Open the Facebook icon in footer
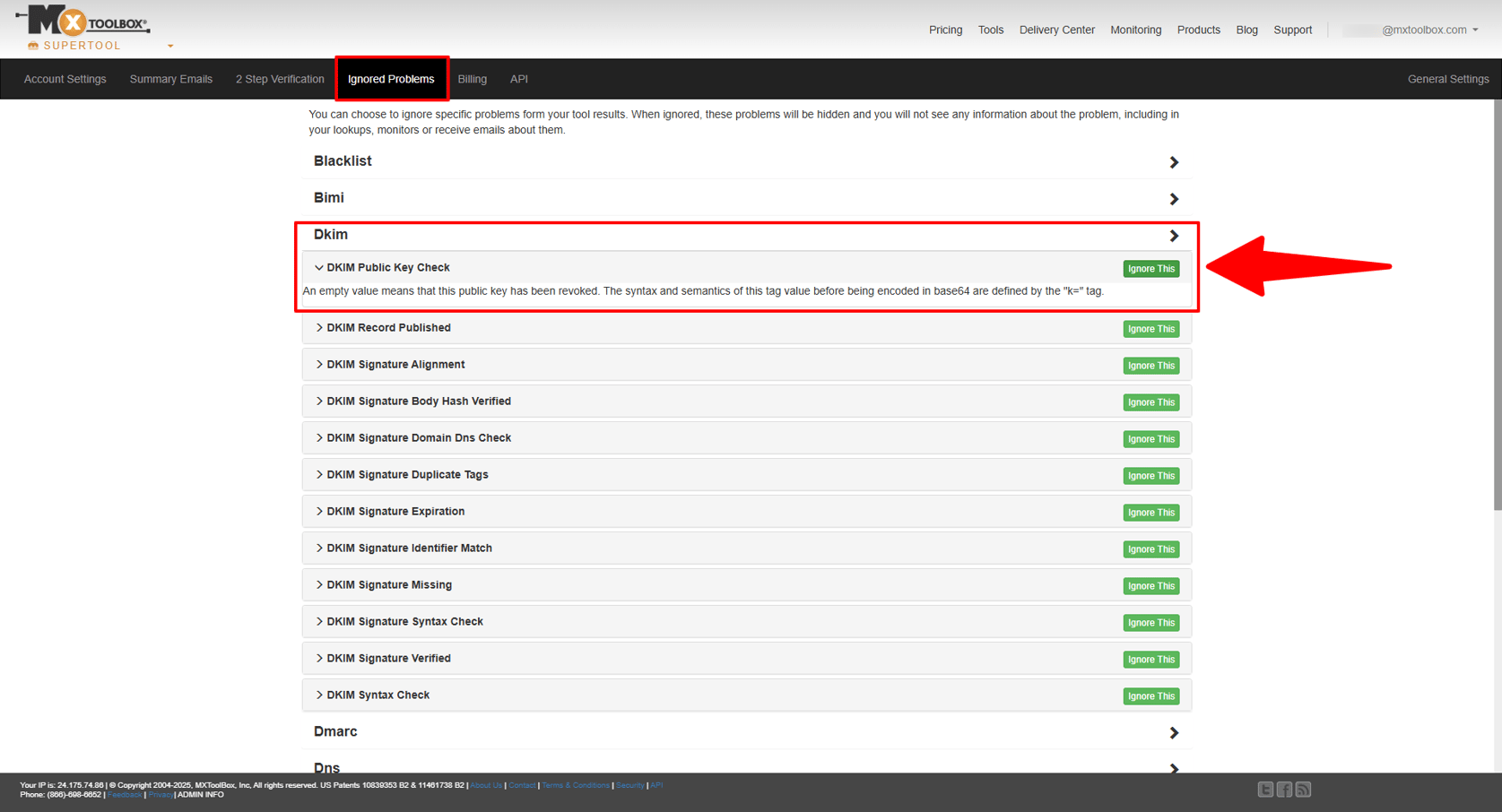This screenshot has height=812, width=1502. (x=1284, y=790)
